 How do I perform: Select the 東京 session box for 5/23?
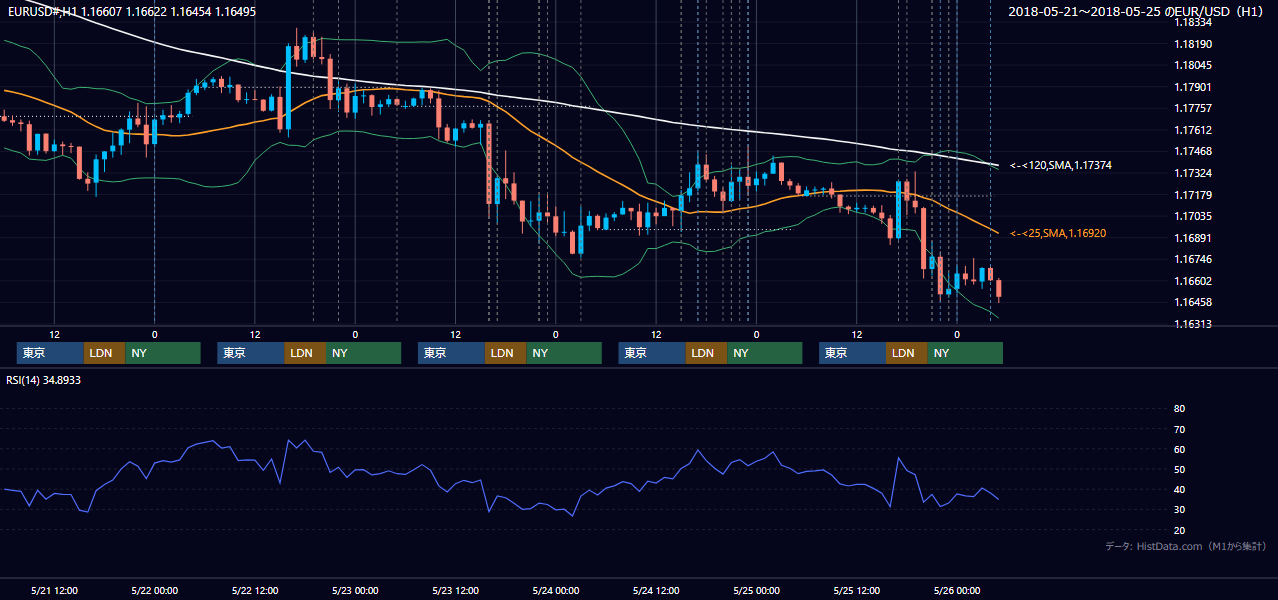451,353
